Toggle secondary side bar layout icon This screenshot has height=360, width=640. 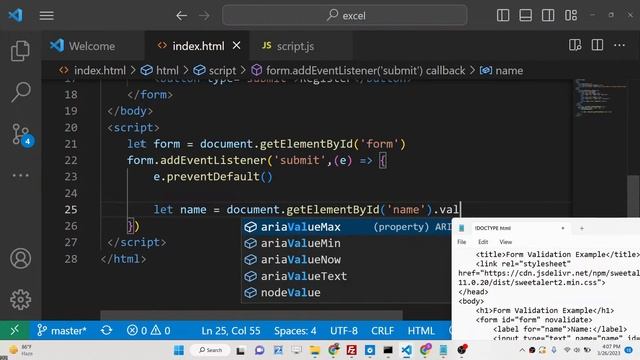[x=548, y=16]
